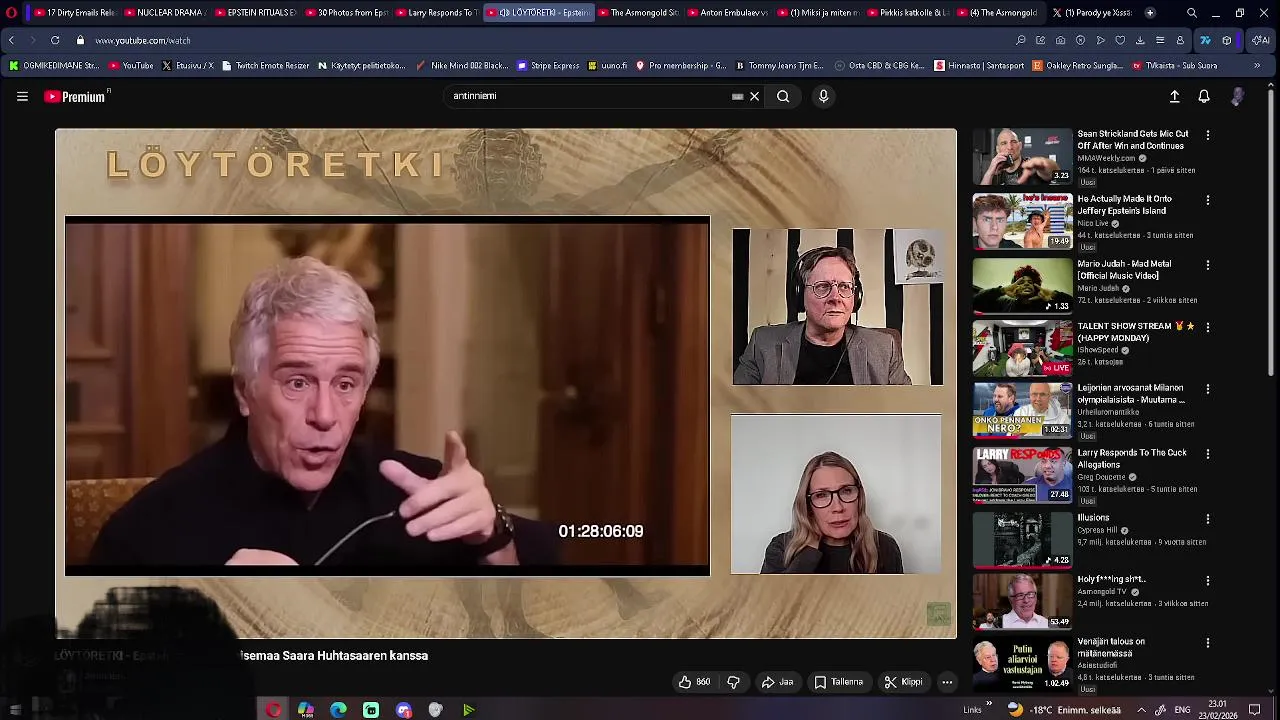The height and width of the screenshot is (720, 1280).
Task: Run the search with the magnifier button
Action: [783, 97]
